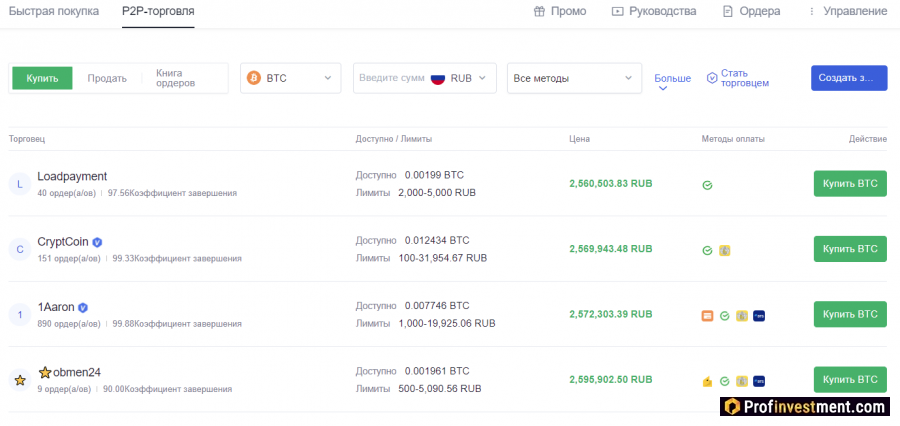Viewport: 900px width, 426px height.
Task: Switch to the Купить mode
Action: point(42,78)
